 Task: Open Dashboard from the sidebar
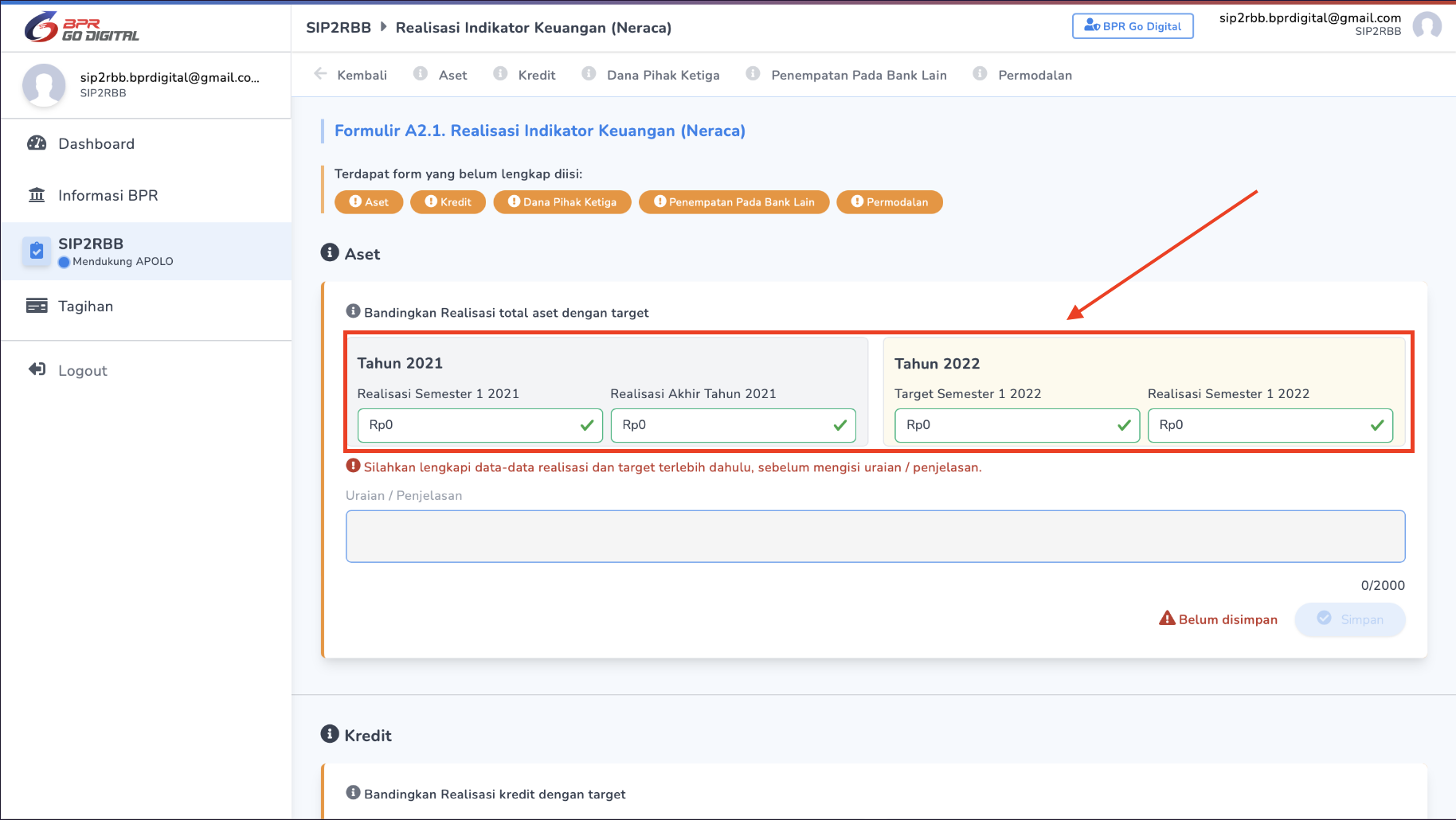pos(146,143)
